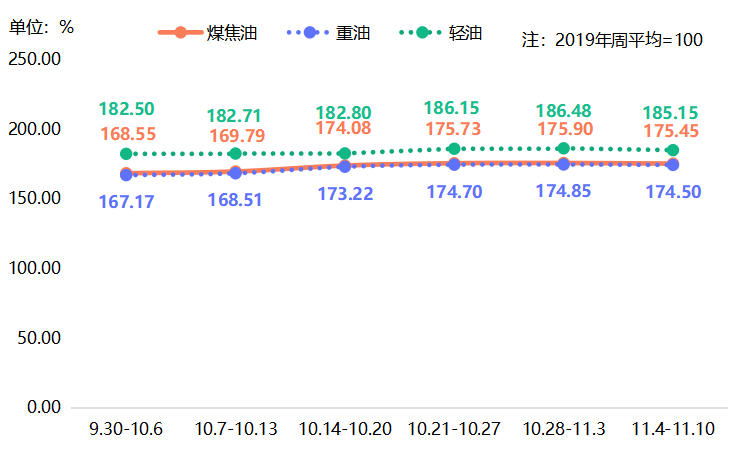Select green 轻油 point for 10.21-10.27

[x=454, y=149]
